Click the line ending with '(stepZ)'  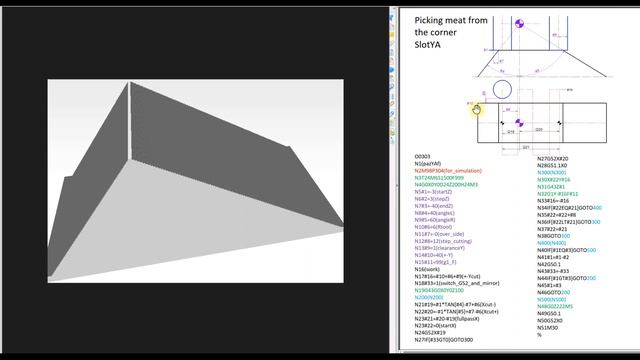(x=433, y=199)
